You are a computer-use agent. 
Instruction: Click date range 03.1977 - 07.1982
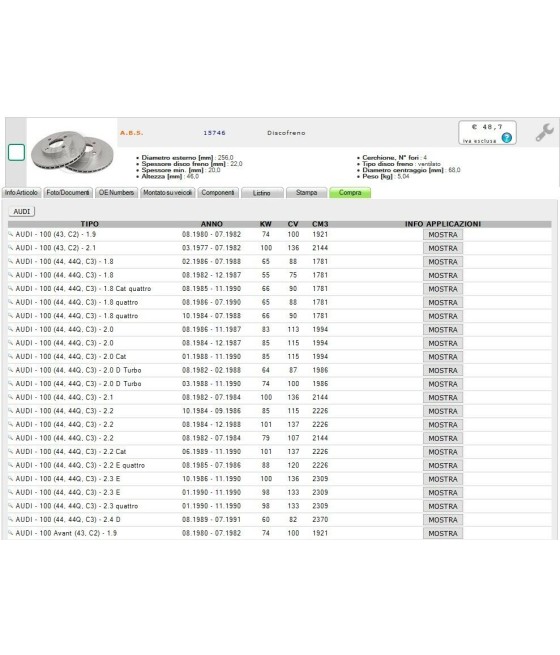211,248
